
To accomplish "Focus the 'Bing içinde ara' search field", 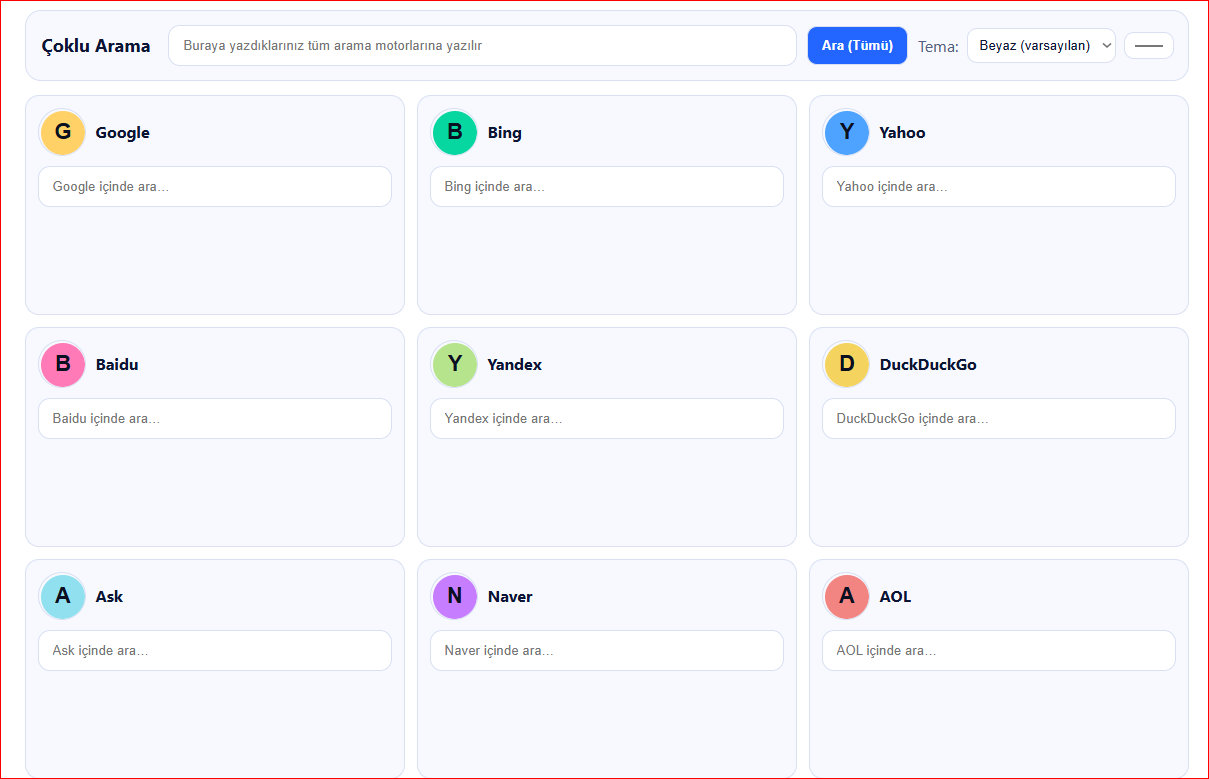I will (607, 187).
